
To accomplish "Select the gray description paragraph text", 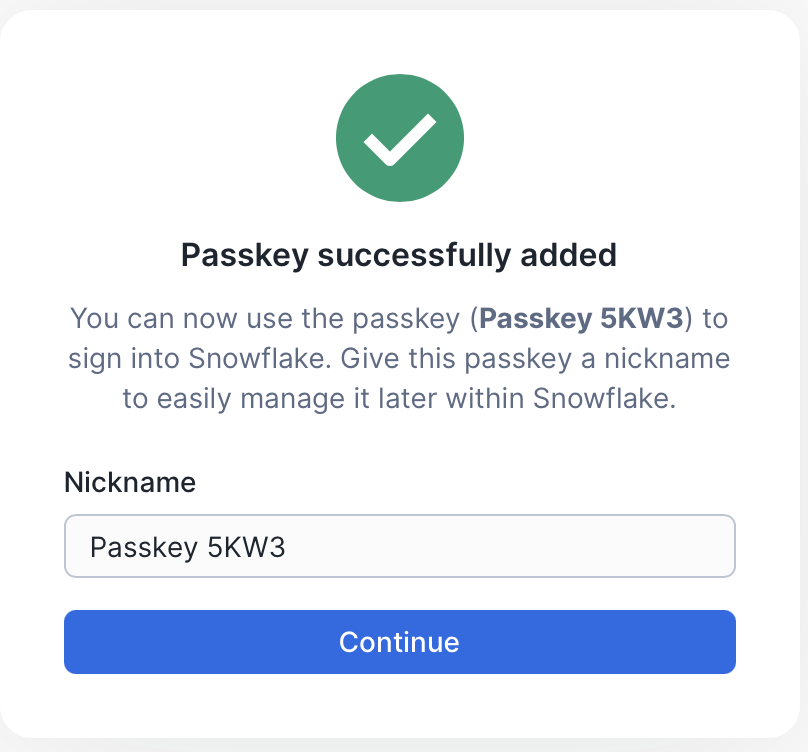I will [400, 358].
